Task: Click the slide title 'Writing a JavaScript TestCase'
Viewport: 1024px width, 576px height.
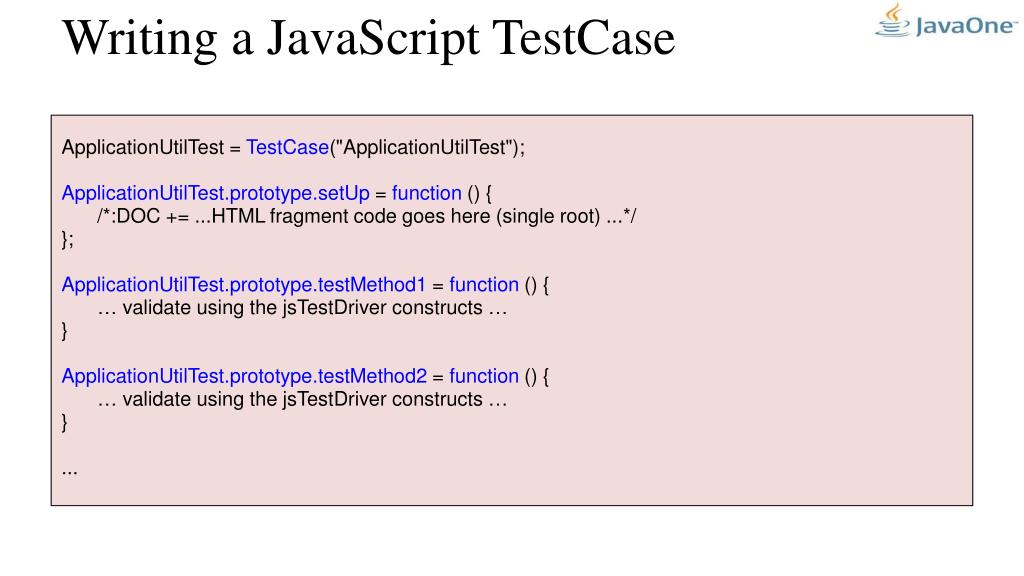Action: 368,39
